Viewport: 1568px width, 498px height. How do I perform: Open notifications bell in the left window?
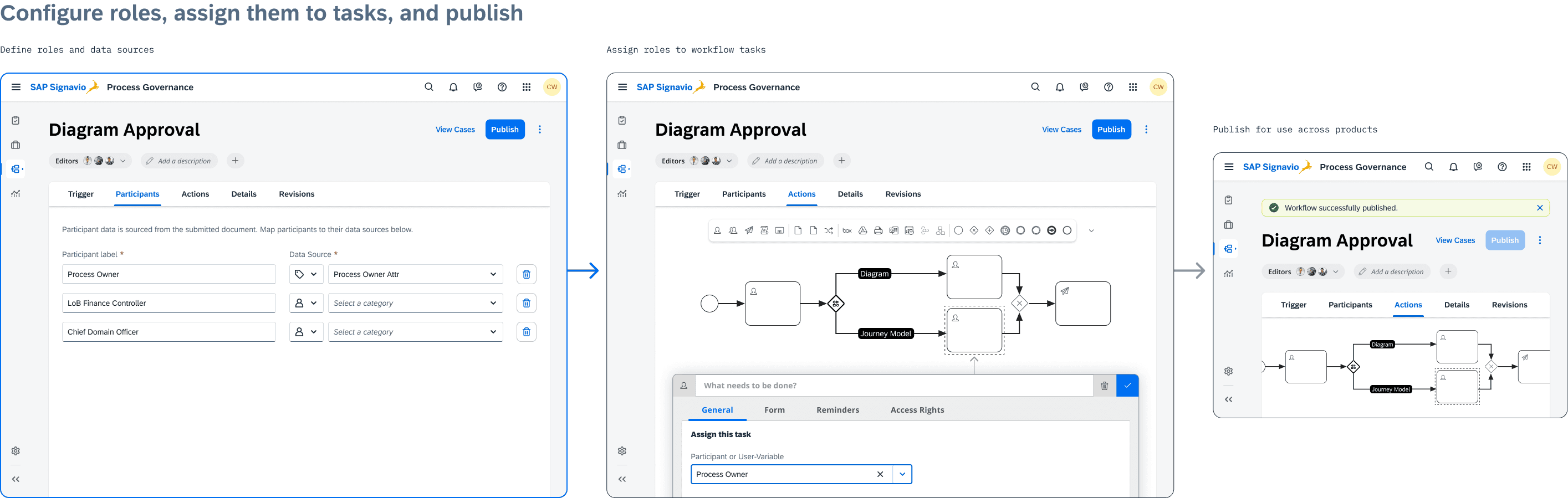(453, 87)
